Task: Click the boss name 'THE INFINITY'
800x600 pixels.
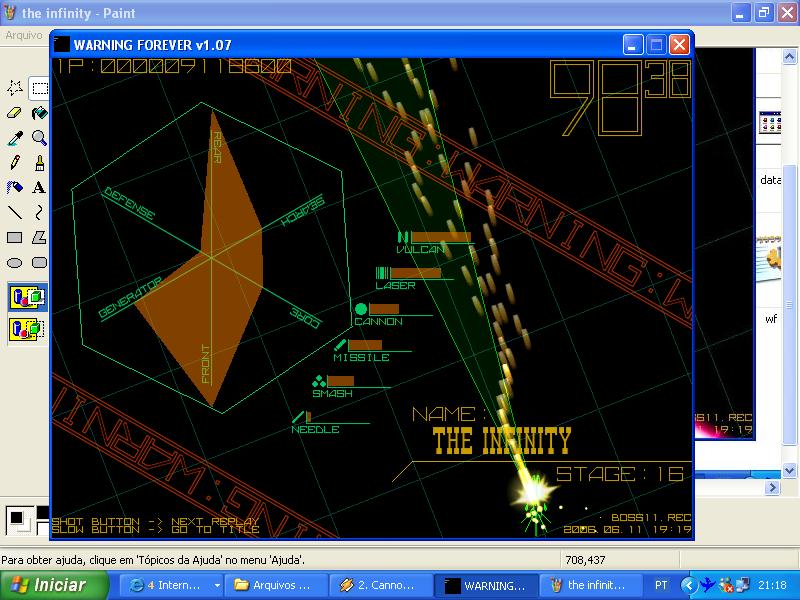Action: click(502, 441)
